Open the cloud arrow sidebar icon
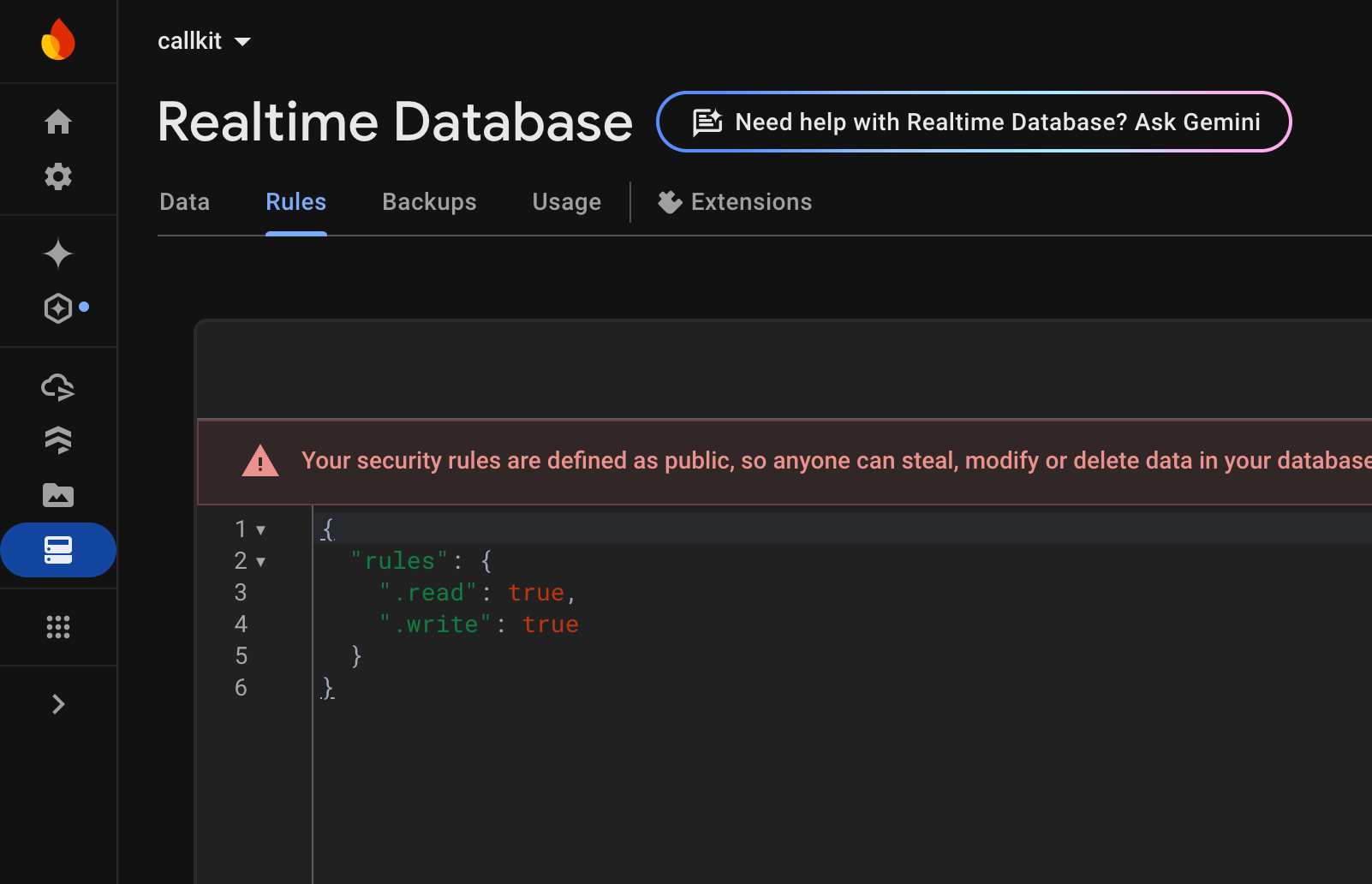 click(58, 387)
